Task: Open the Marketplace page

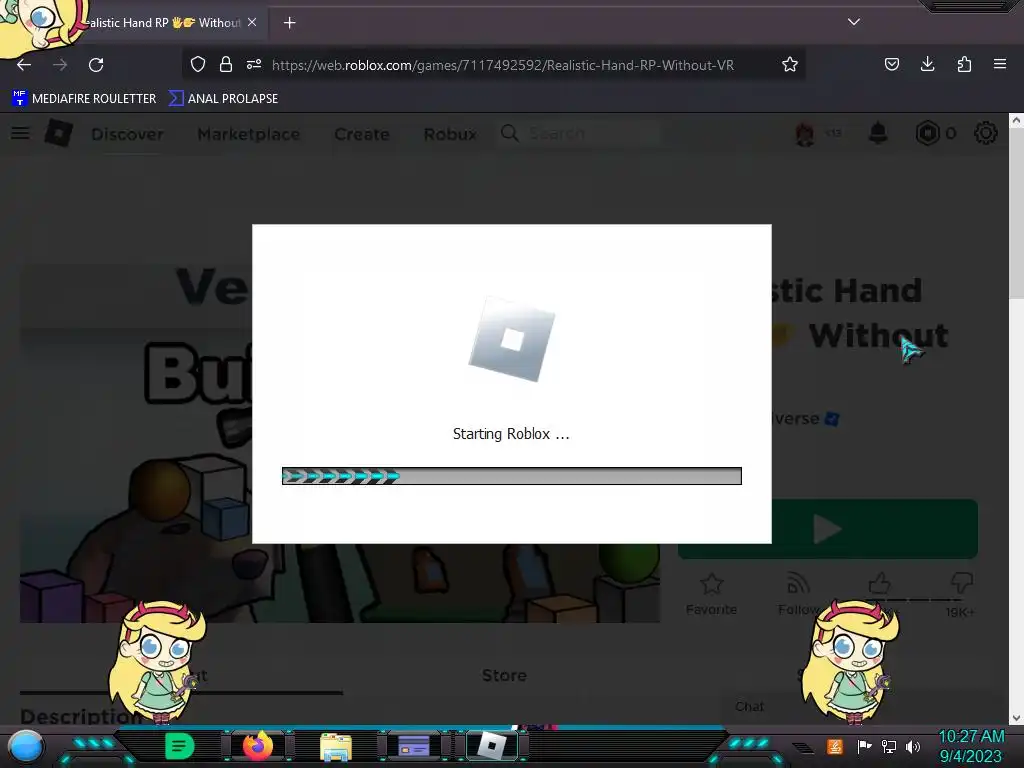Action: coord(249,134)
